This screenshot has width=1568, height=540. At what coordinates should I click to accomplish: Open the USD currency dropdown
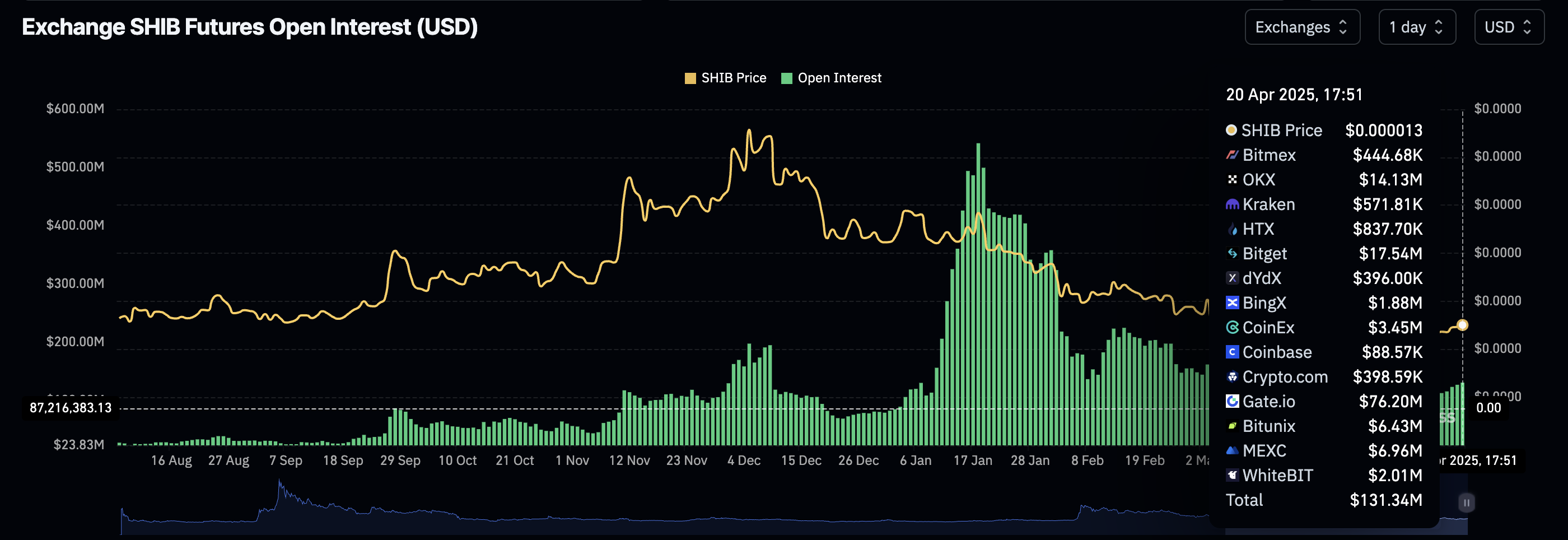[1508, 27]
